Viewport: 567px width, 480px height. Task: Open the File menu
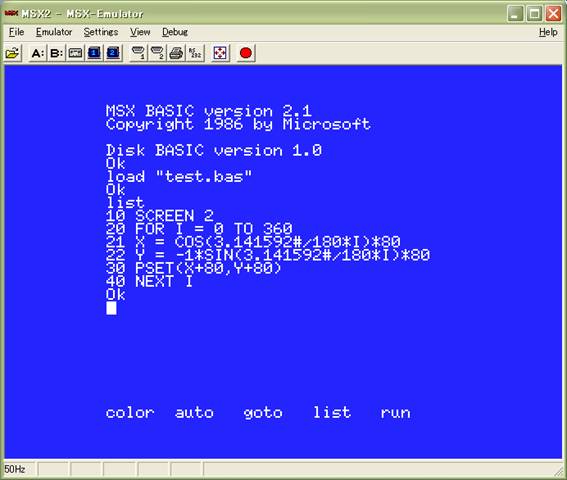point(16,32)
